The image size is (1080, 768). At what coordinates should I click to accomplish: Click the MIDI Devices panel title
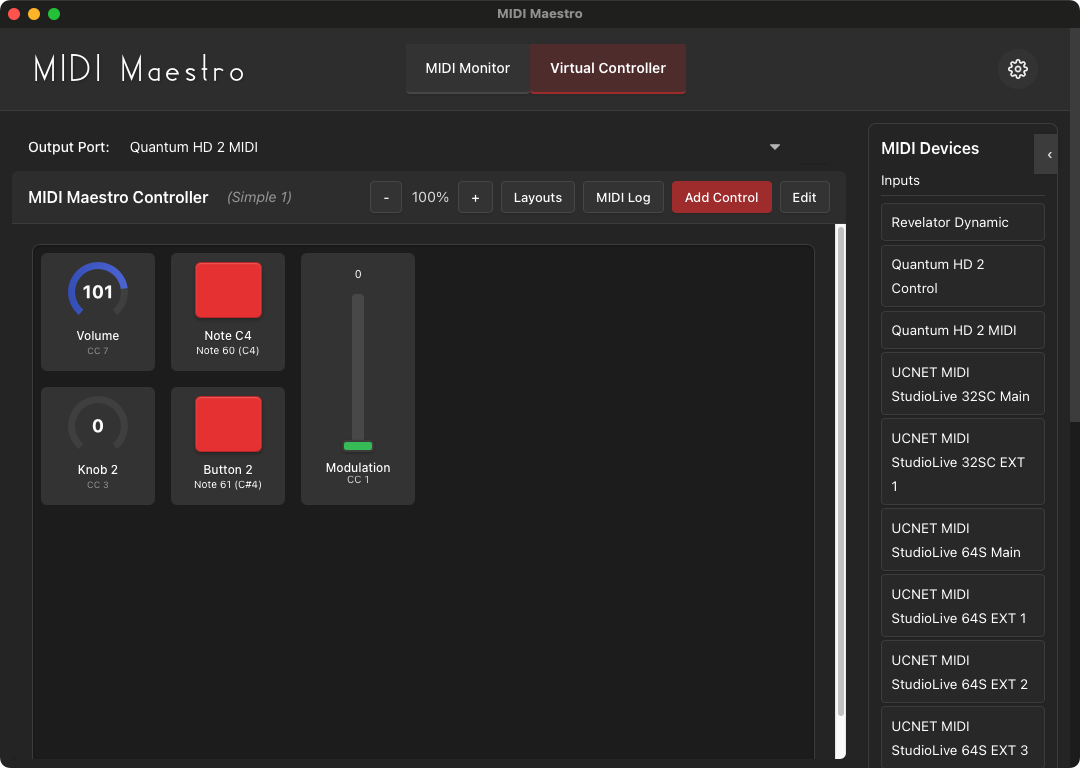930,148
